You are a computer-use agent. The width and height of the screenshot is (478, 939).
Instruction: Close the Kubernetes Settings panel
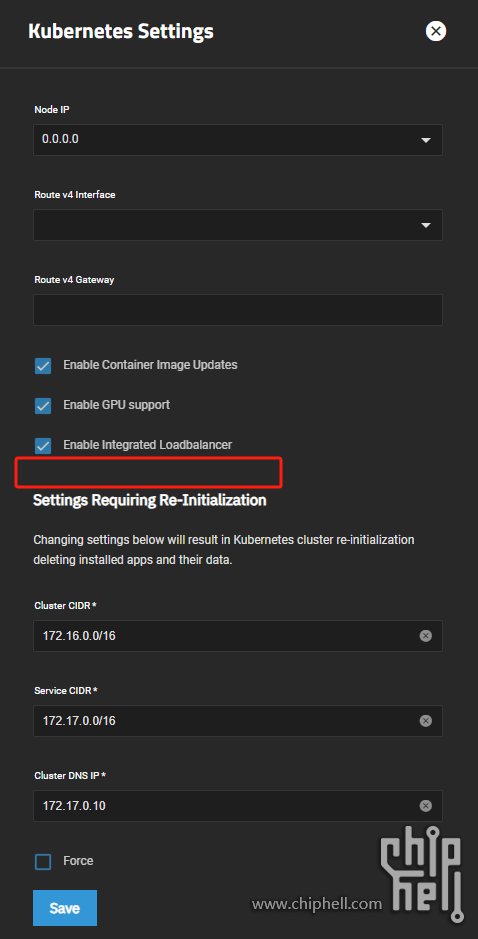tap(435, 31)
